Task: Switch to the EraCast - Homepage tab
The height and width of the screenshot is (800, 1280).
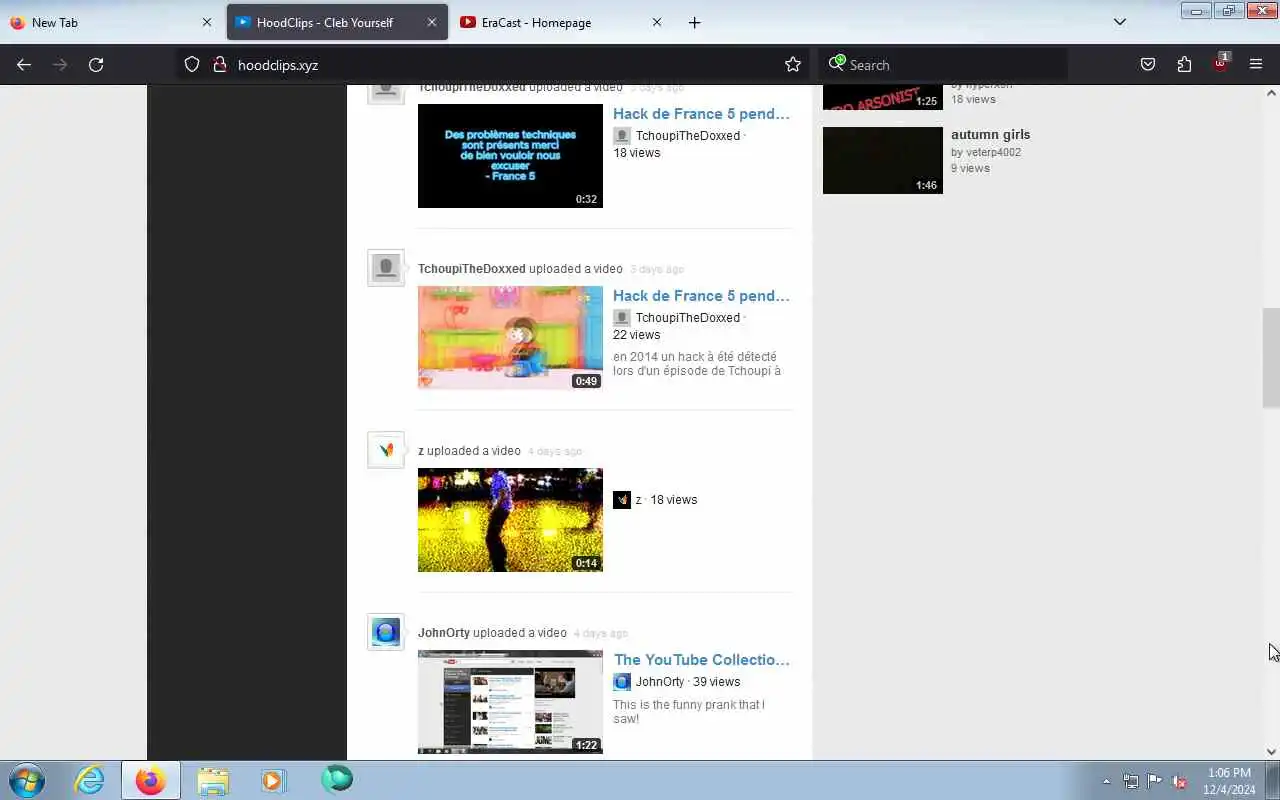Action: click(x=560, y=22)
